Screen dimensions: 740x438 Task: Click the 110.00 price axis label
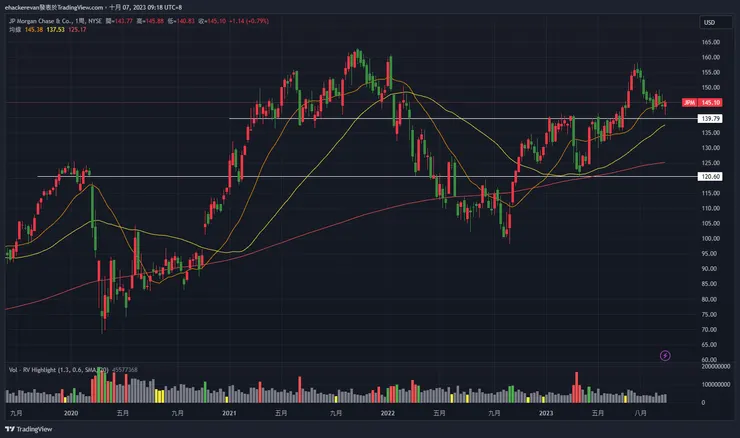(x=711, y=208)
